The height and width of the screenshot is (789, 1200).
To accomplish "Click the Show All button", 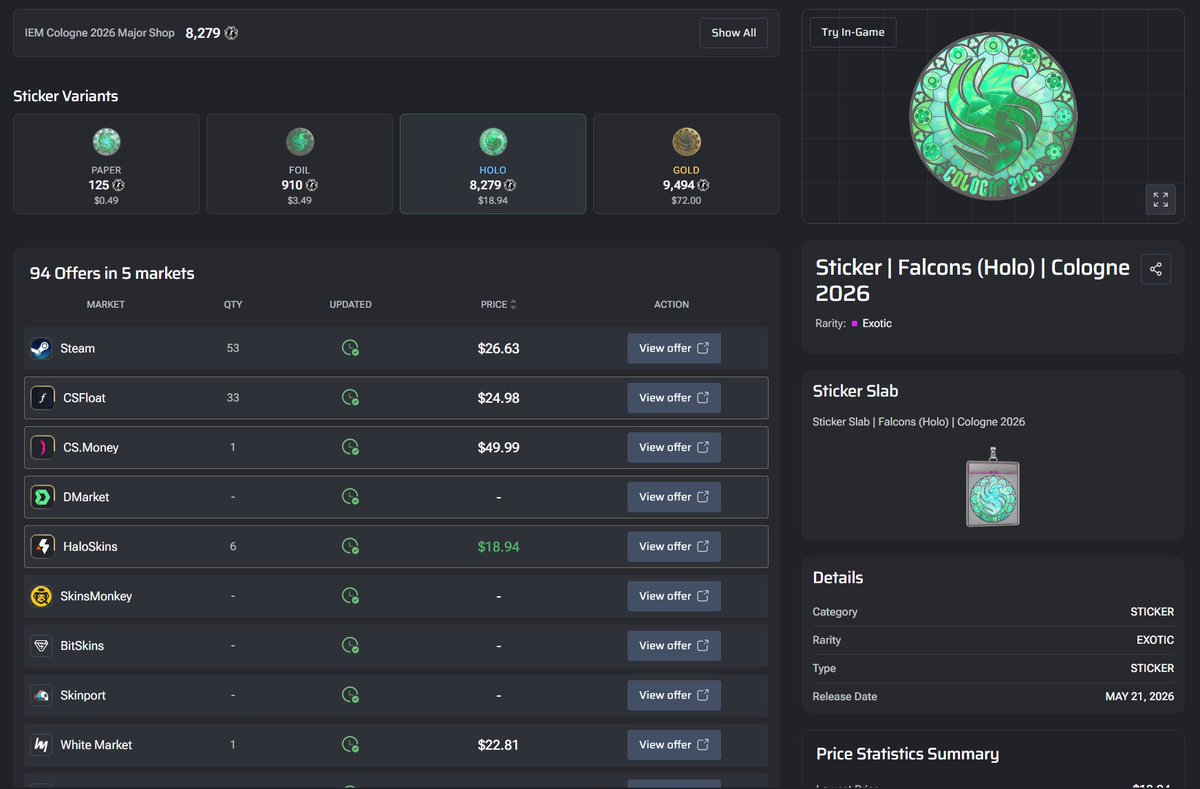I will click(x=734, y=33).
